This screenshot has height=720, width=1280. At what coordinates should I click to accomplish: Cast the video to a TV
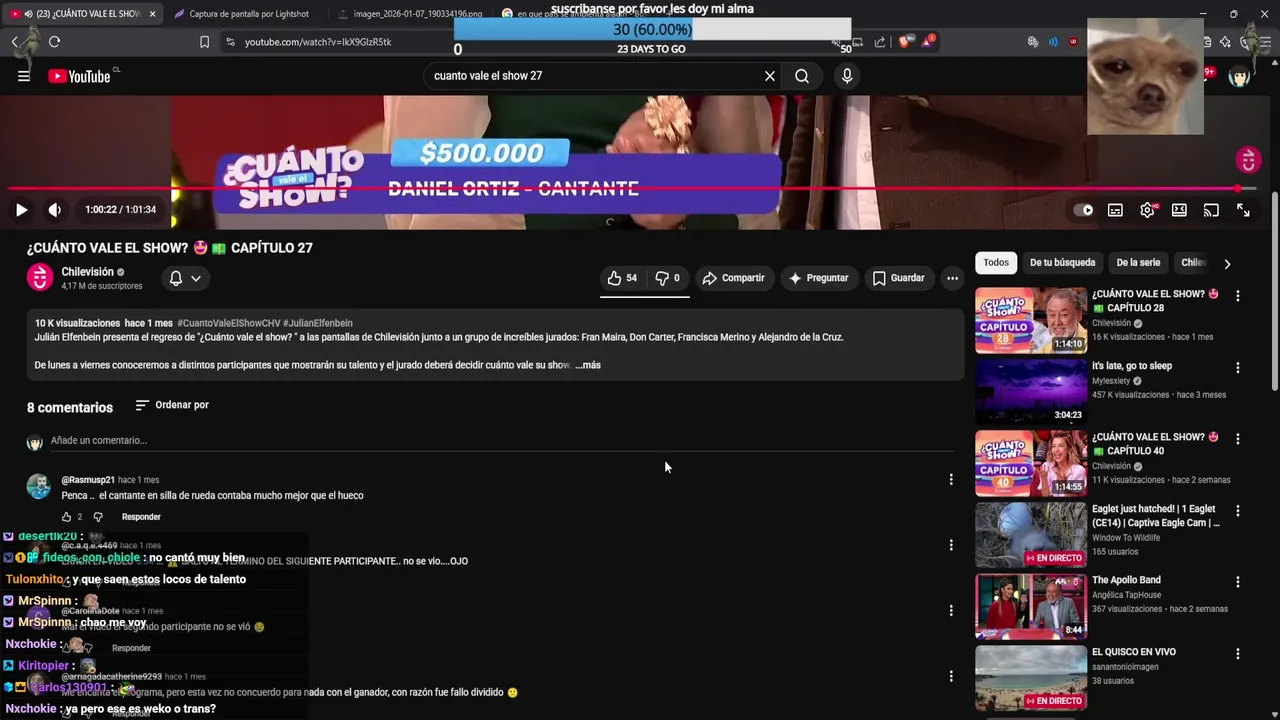click(x=1211, y=210)
